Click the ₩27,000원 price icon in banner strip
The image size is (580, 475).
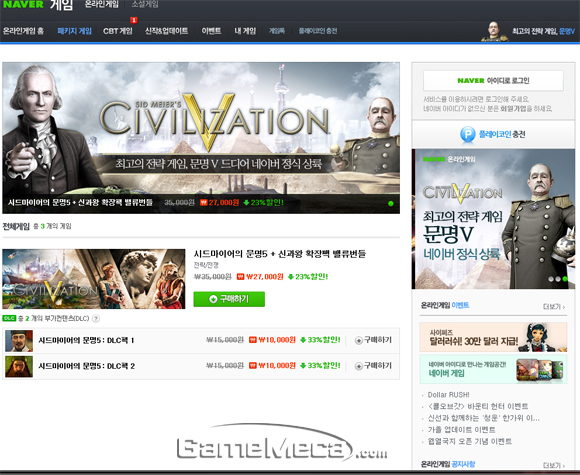point(203,203)
